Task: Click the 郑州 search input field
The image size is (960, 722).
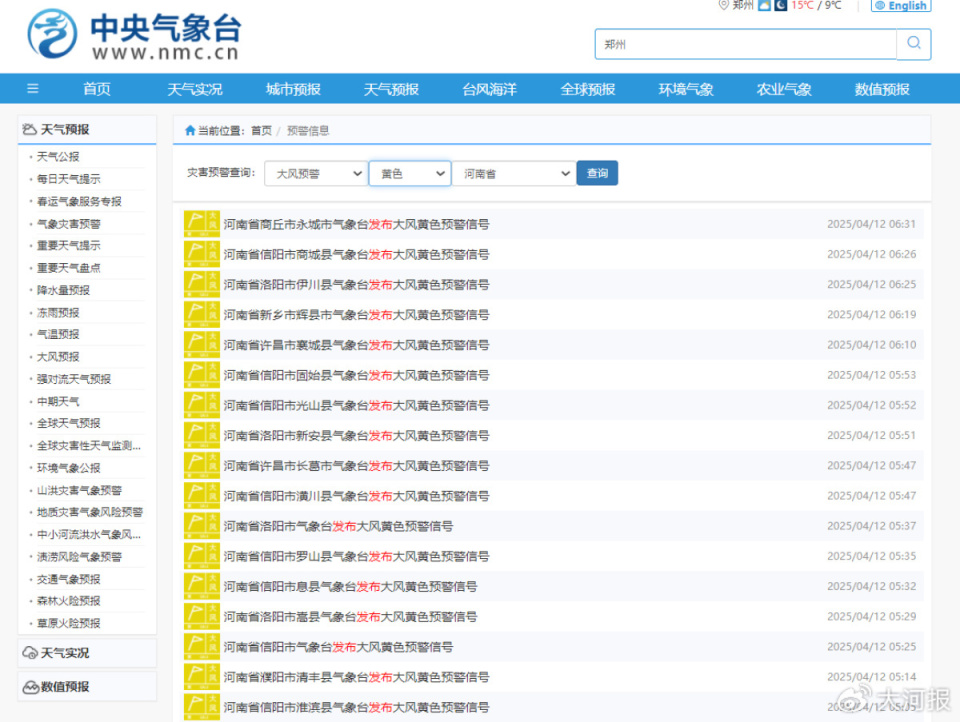Action: (x=746, y=44)
